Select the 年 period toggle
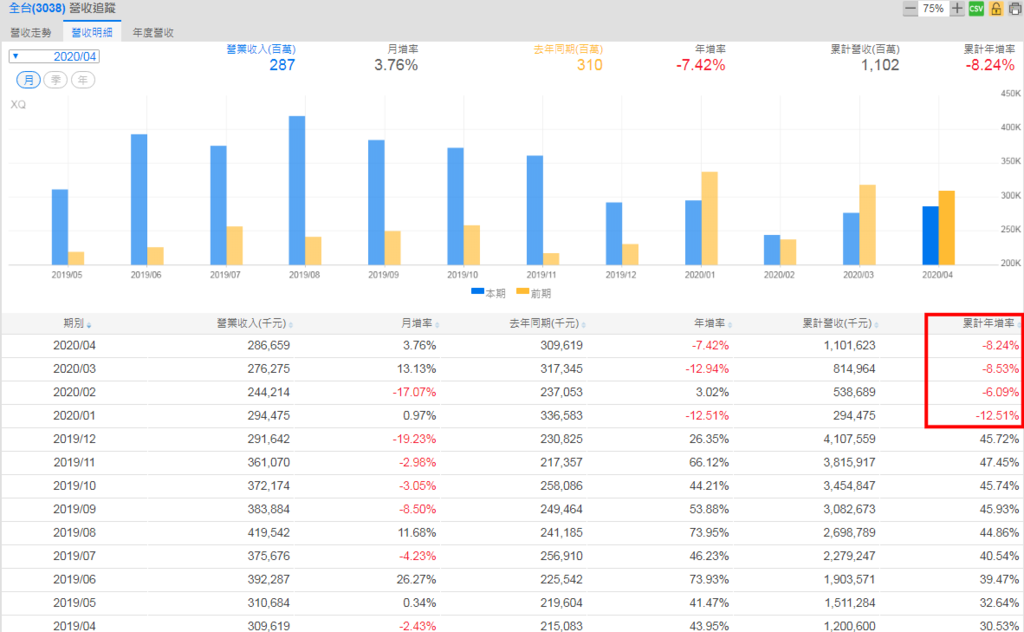Viewport: 1024px width, 632px height. [x=83, y=80]
